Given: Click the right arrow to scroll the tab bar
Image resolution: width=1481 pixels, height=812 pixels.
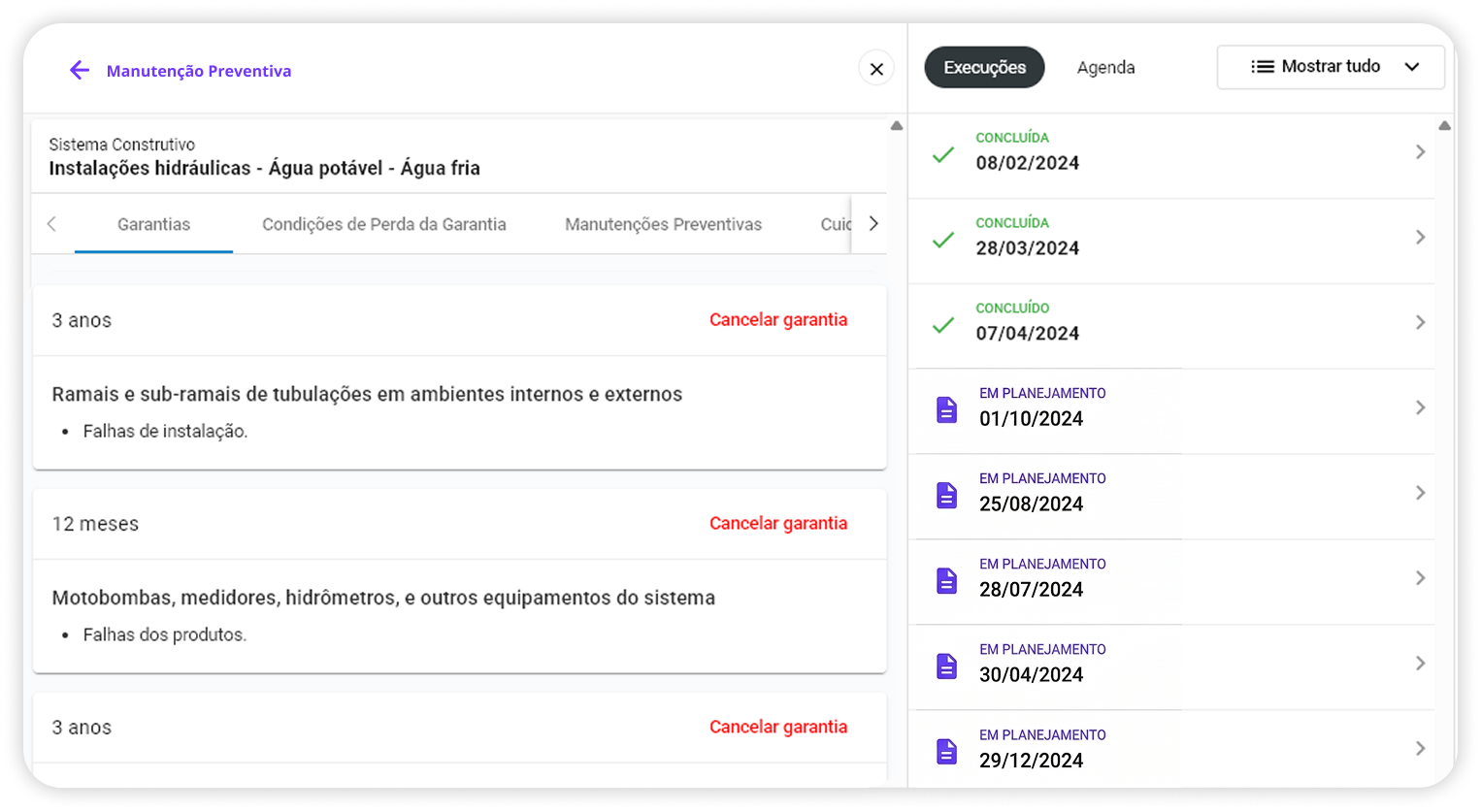Looking at the screenshot, I should tap(872, 223).
